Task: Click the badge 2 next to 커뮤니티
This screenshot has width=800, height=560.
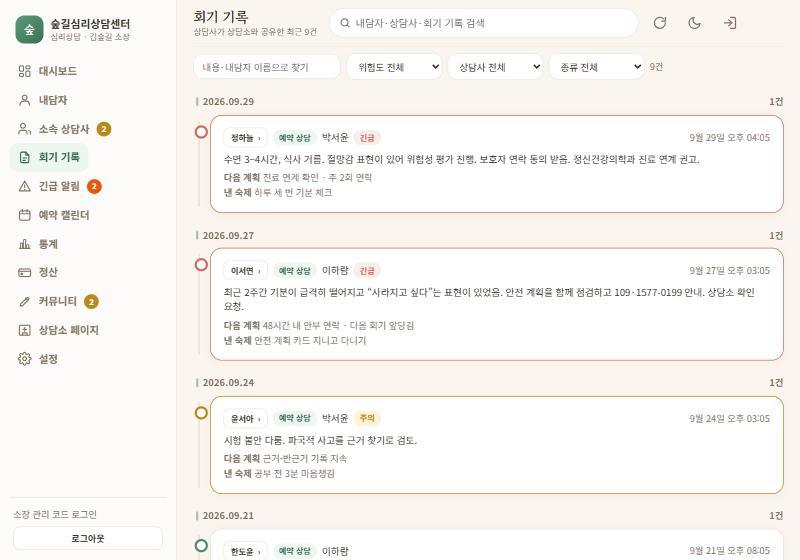Action: point(91,301)
